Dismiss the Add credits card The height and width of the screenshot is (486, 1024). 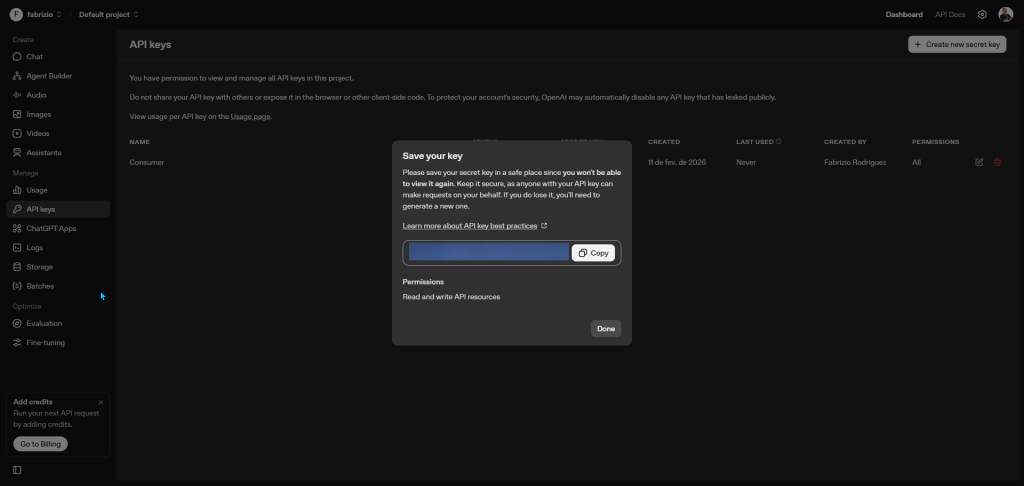(100, 402)
